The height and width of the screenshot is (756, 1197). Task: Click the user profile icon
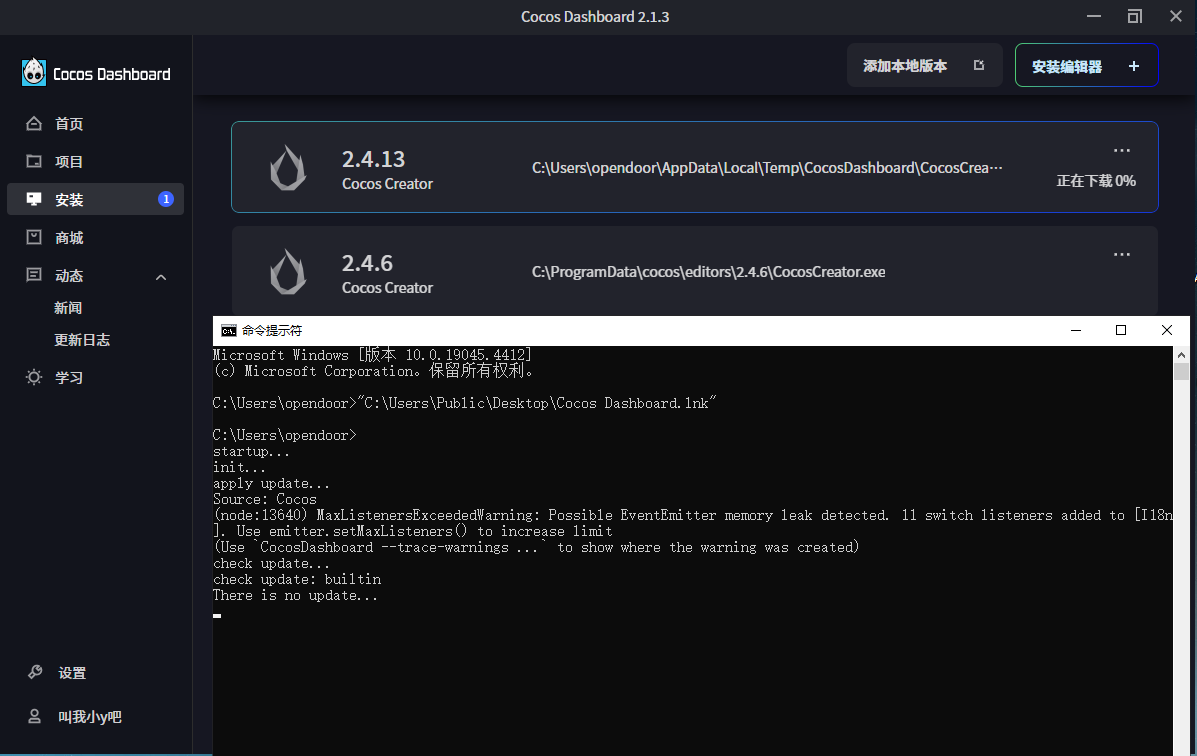34,716
